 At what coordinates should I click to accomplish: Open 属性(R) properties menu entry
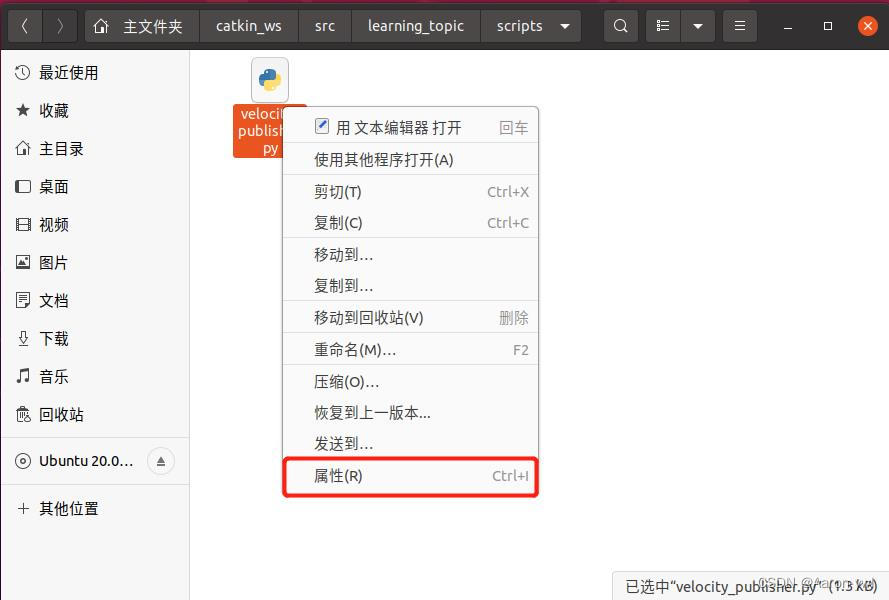click(410, 476)
